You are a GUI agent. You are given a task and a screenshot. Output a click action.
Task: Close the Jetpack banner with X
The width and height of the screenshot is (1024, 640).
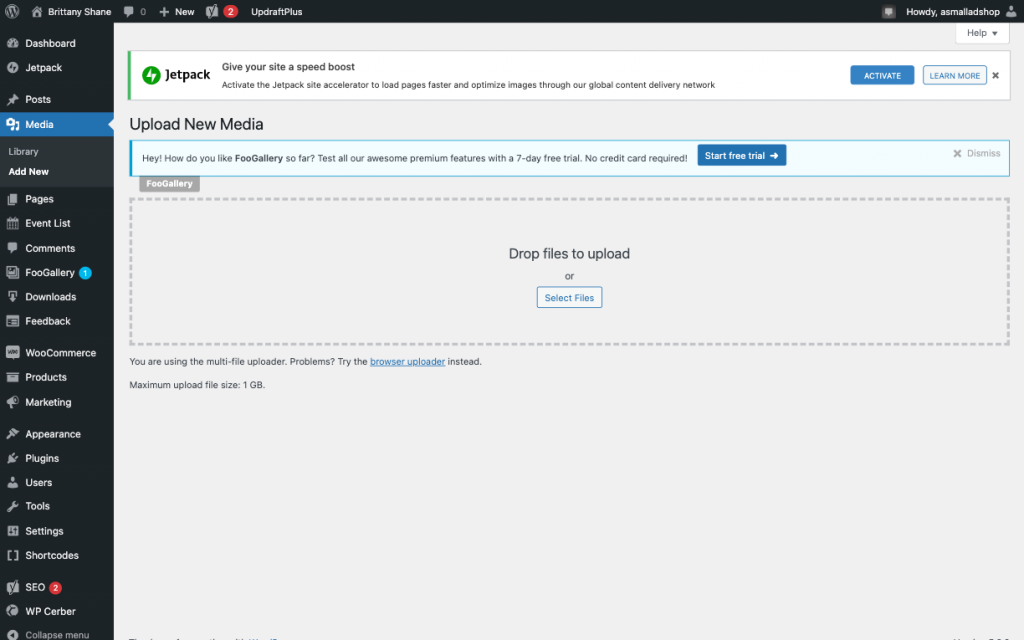click(995, 76)
